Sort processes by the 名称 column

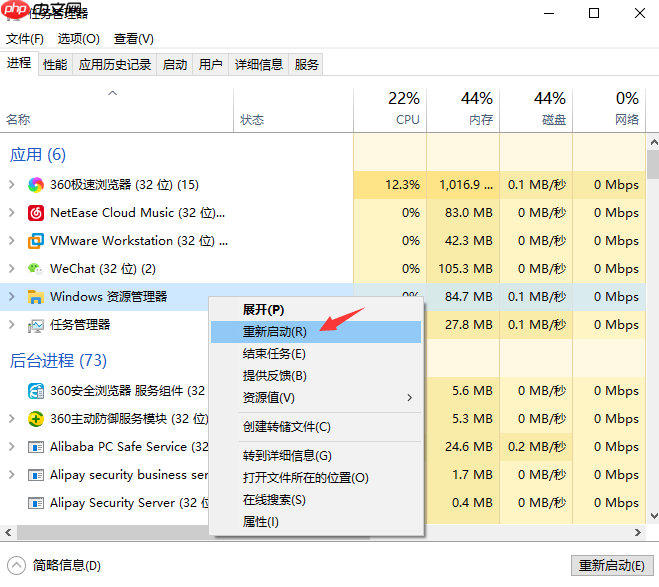(116, 111)
